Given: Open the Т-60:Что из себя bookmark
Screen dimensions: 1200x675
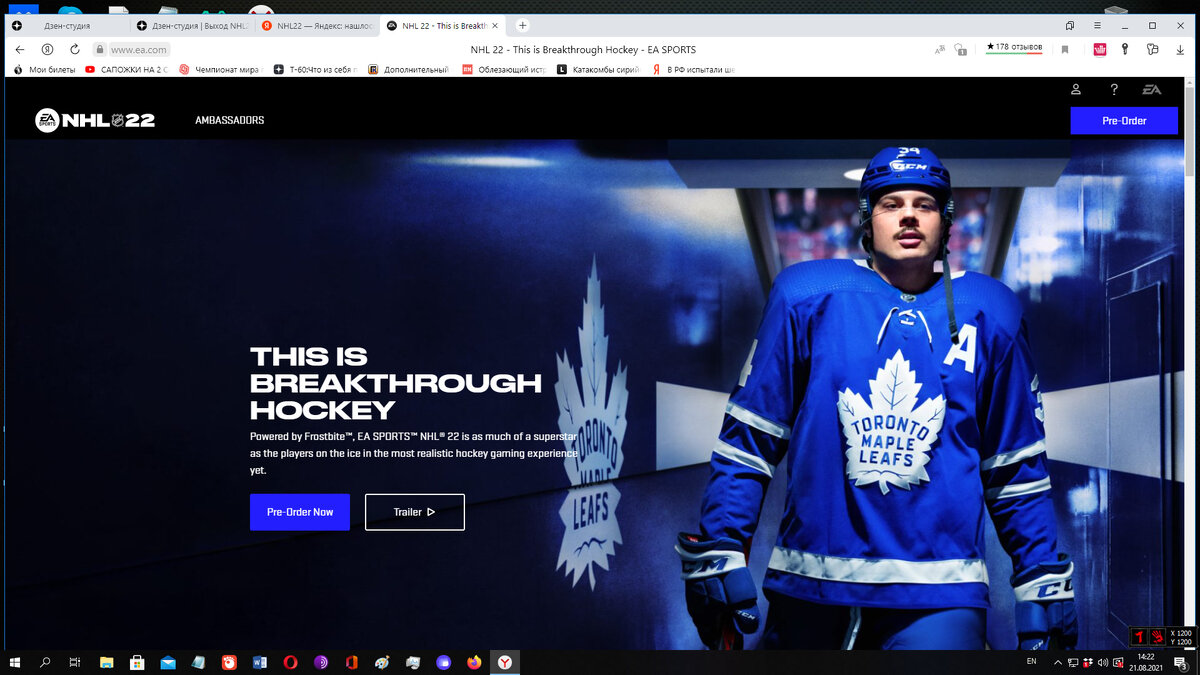Looking at the screenshot, I should tap(315, 70).
